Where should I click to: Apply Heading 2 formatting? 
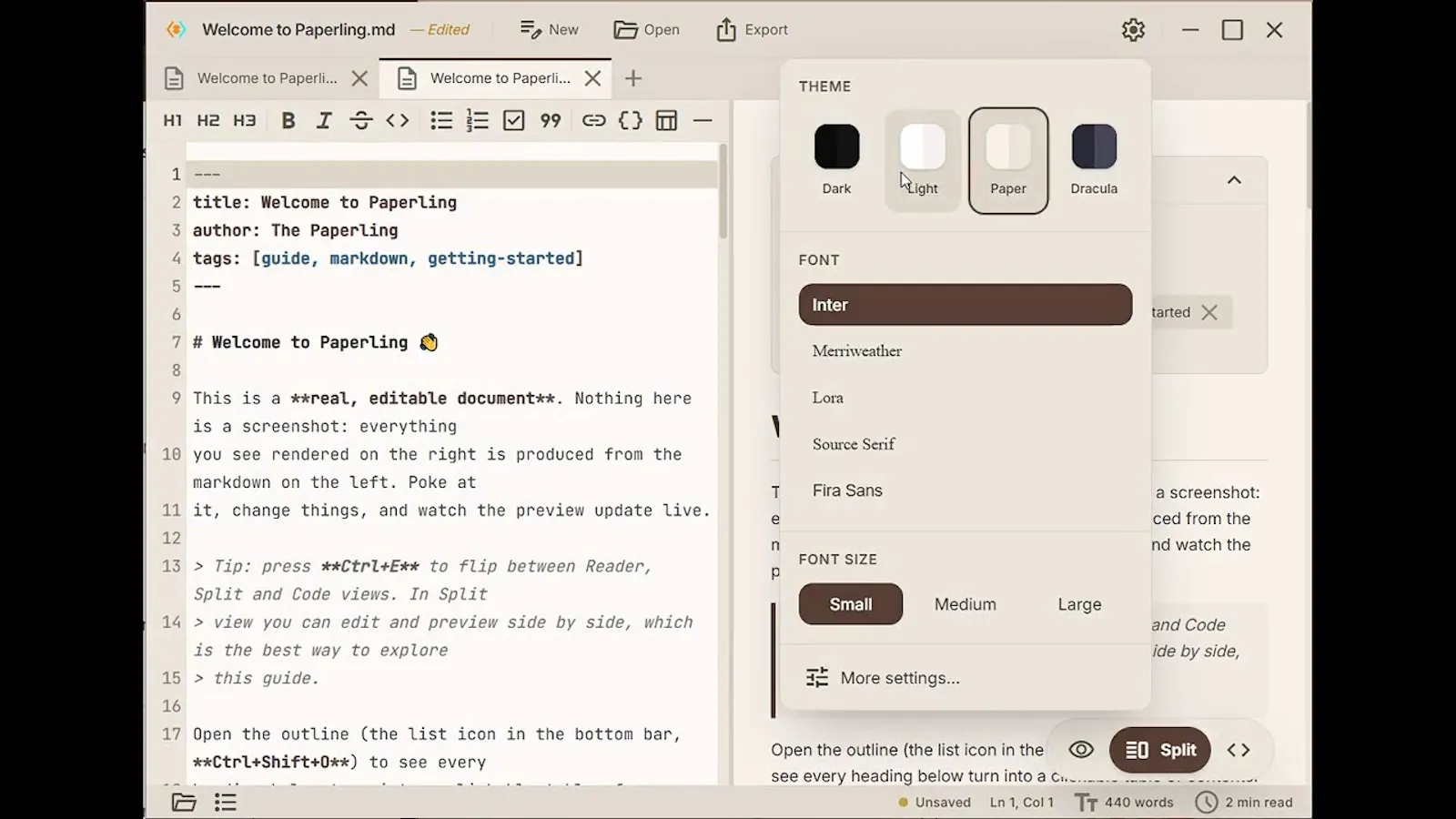point(208,120)
